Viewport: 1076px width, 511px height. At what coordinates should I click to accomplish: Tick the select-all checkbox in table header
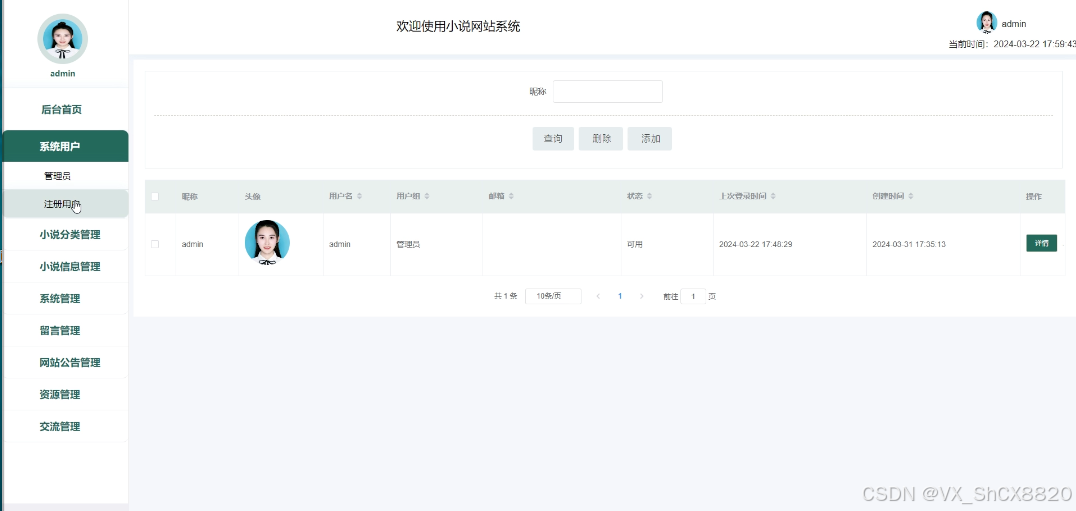pyautogui.click(x=155, y=197)
